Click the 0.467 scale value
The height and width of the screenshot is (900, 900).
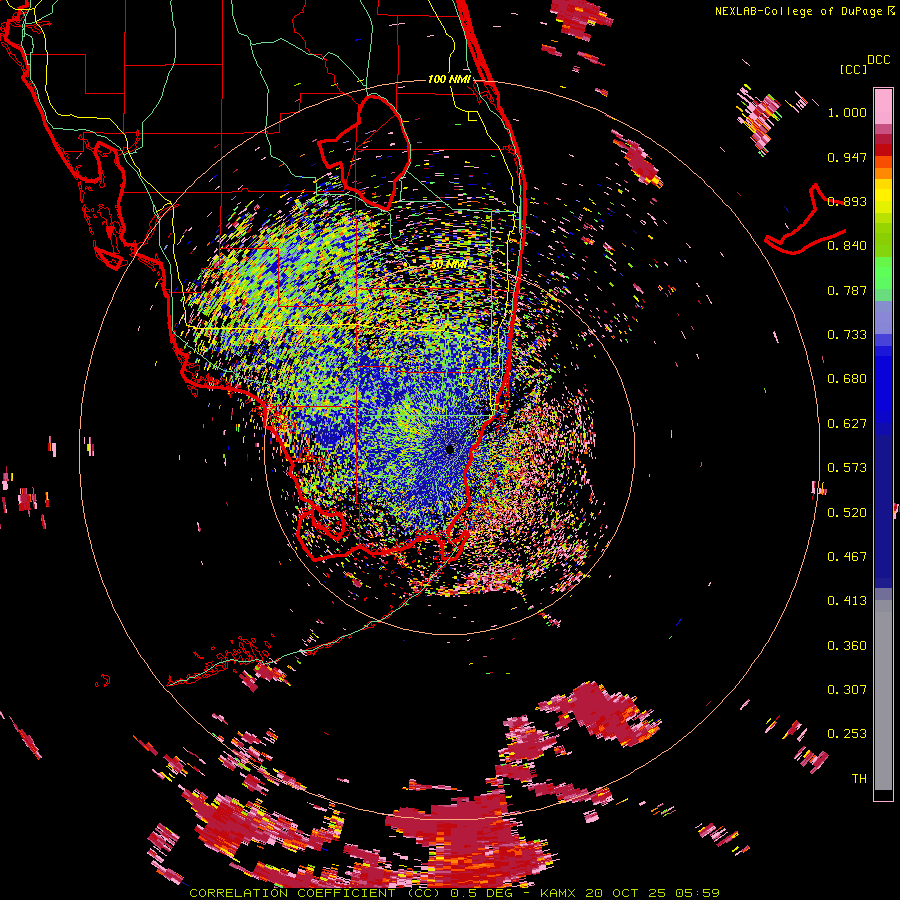coord(847,557)
